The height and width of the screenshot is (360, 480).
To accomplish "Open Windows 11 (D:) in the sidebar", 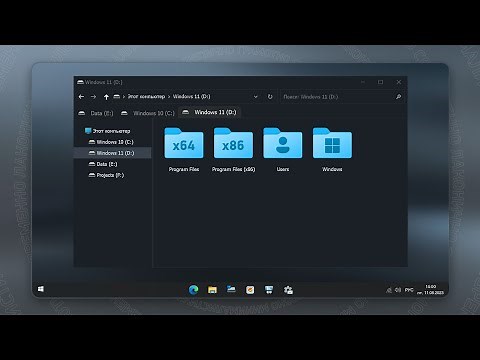I will [112, 153].
